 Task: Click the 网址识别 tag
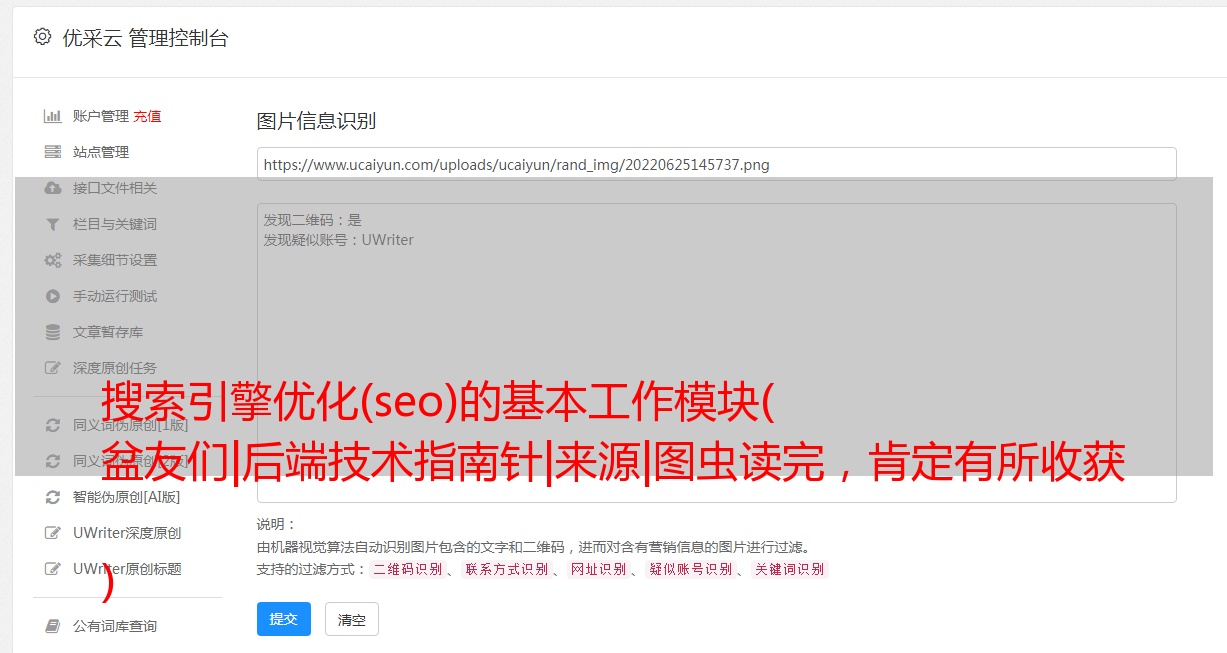coord(598,569)
